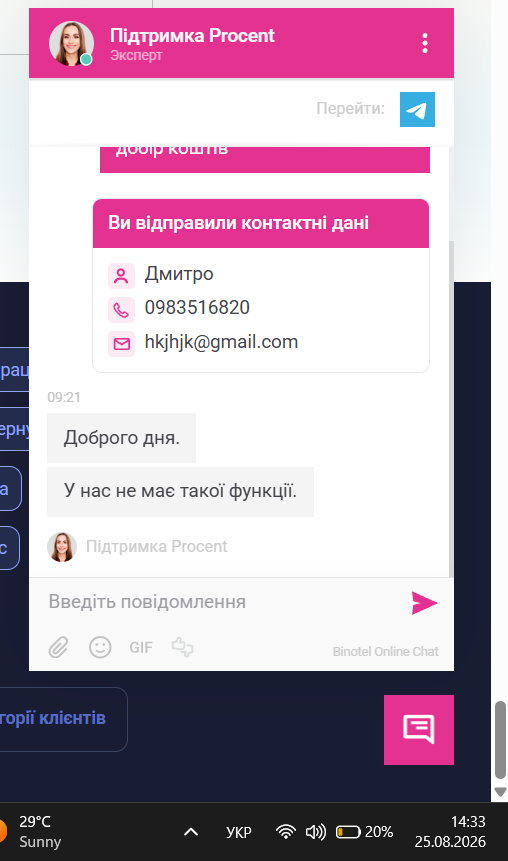Open Telegram via the paper plane icon
508x861 pixels.
[x=417, y=109]
